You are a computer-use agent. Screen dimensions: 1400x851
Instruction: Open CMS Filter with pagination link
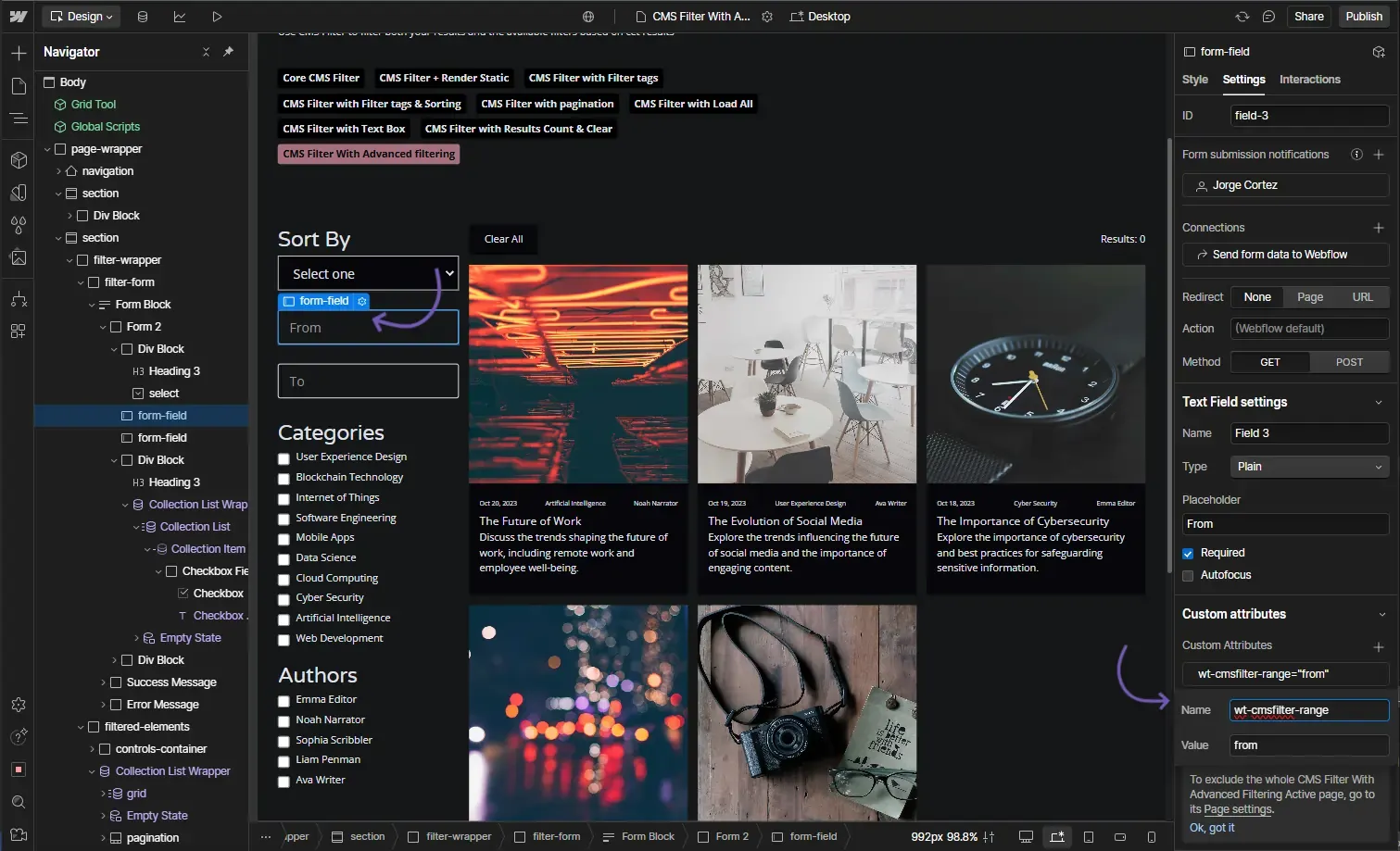coord(548,104)
